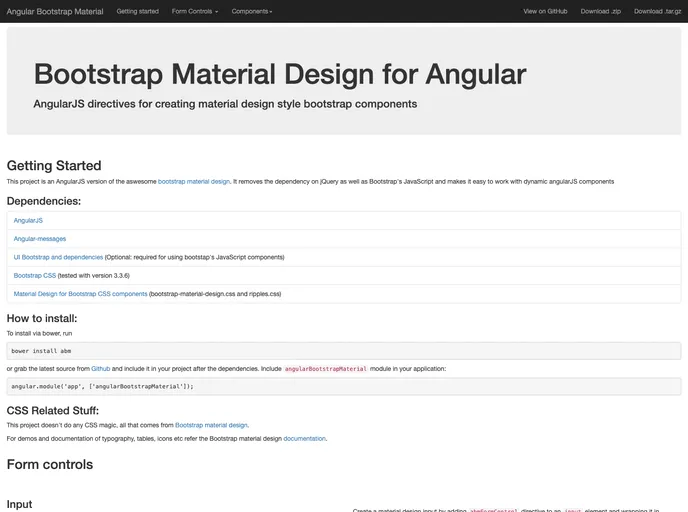Click the CSS Related Stuff: heading
Screen dimensions: 688x512
tap(53, 411)
